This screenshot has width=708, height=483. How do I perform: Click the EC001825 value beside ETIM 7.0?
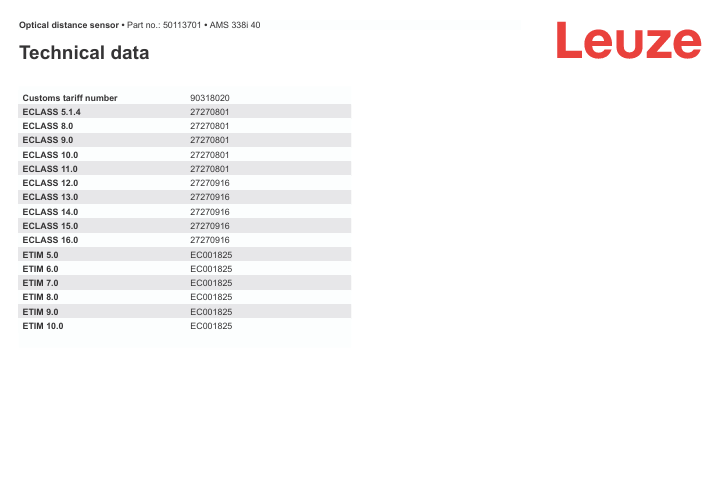point(211,283)
